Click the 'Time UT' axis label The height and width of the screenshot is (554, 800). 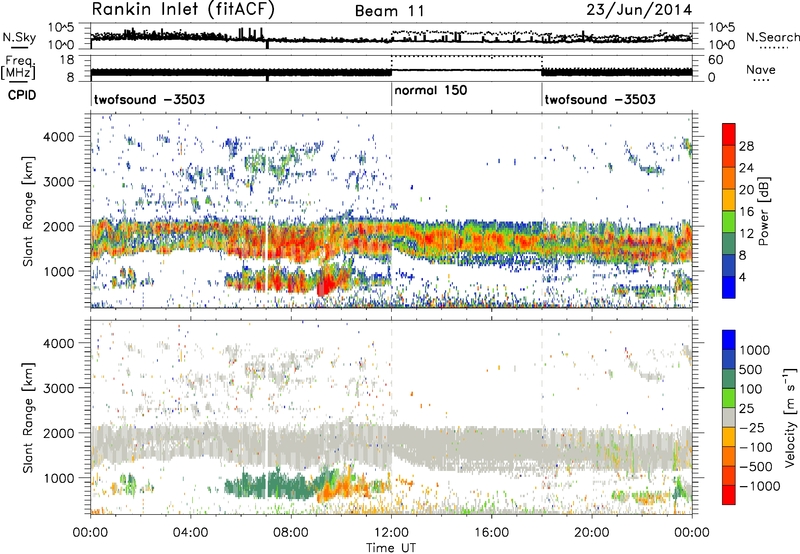[x=391, y=548]
